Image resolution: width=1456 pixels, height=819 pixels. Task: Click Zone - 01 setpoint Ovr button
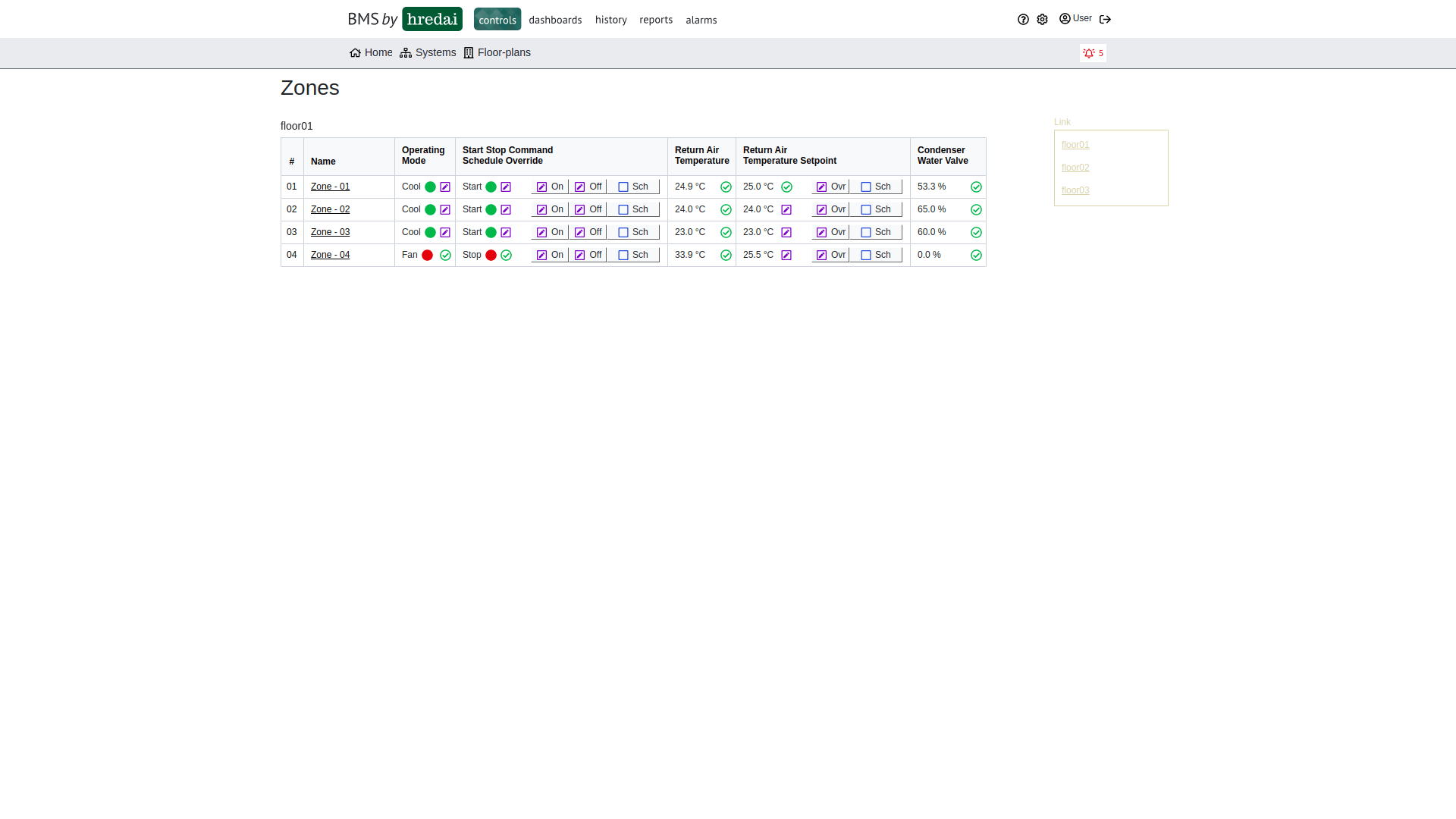point(830,187)
